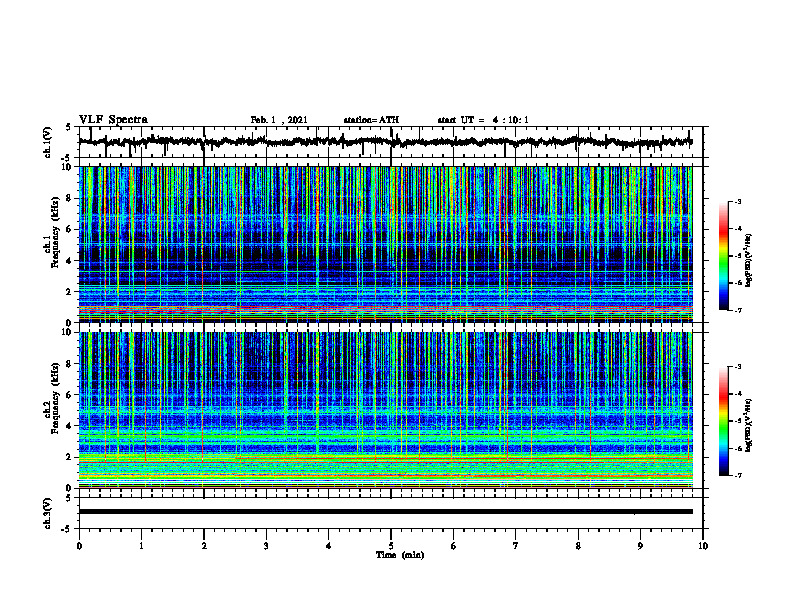This screenshot has height=612, width=792.
Task: Click the 'VLF Spectra' title text
Action: point(114,120)
